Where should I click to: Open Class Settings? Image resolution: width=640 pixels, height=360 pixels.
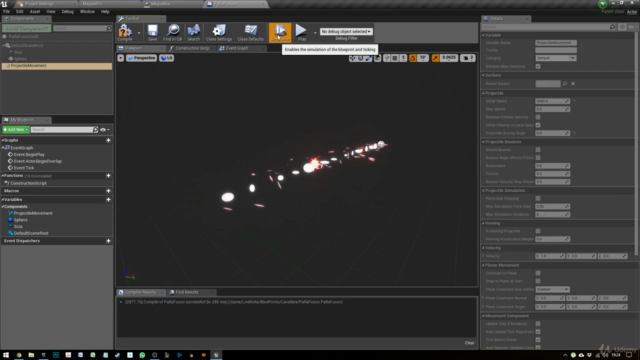(219, 32)
